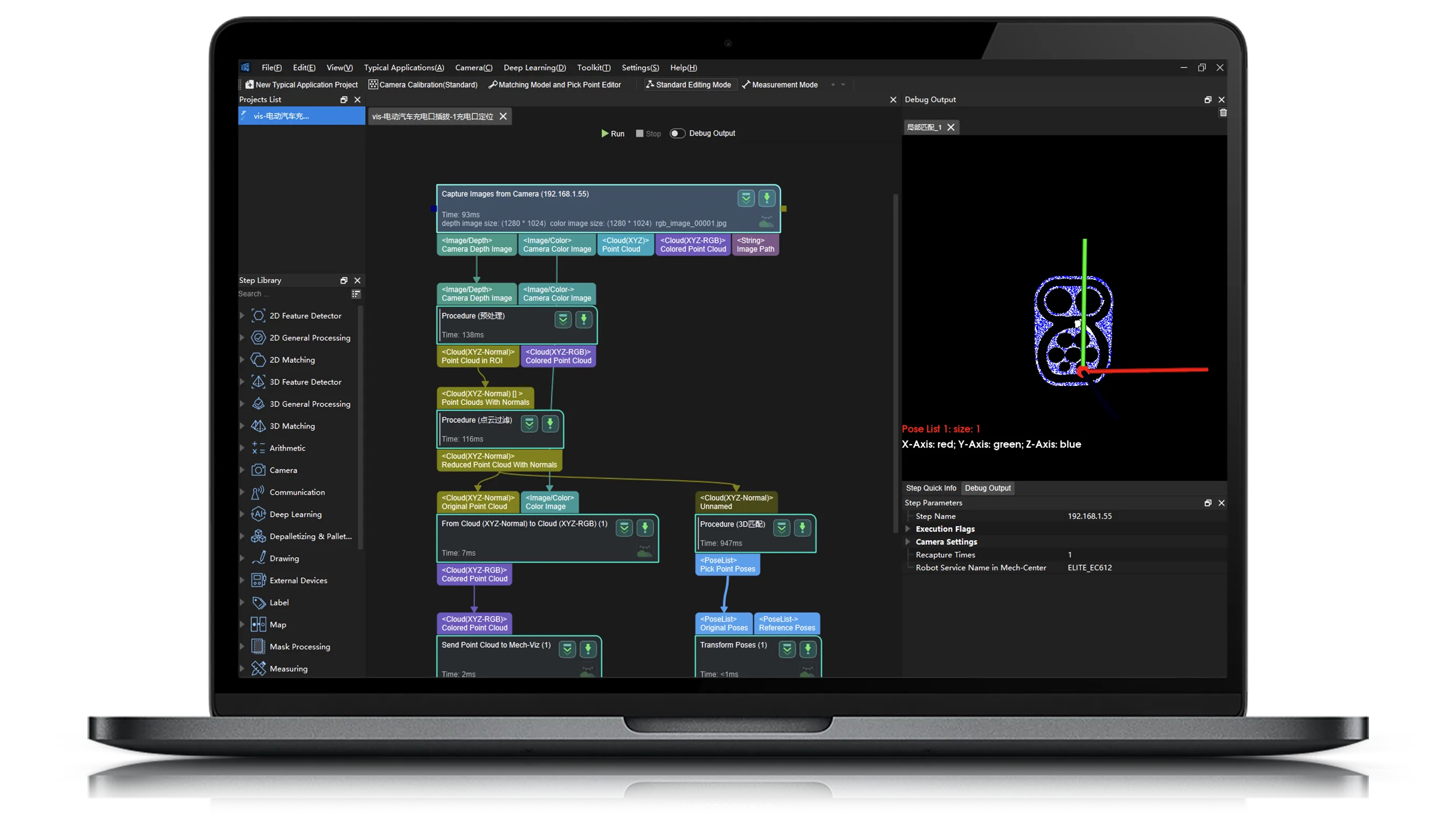
Task: Expand the Deep Learning tree node
Action: click(242, 514)
